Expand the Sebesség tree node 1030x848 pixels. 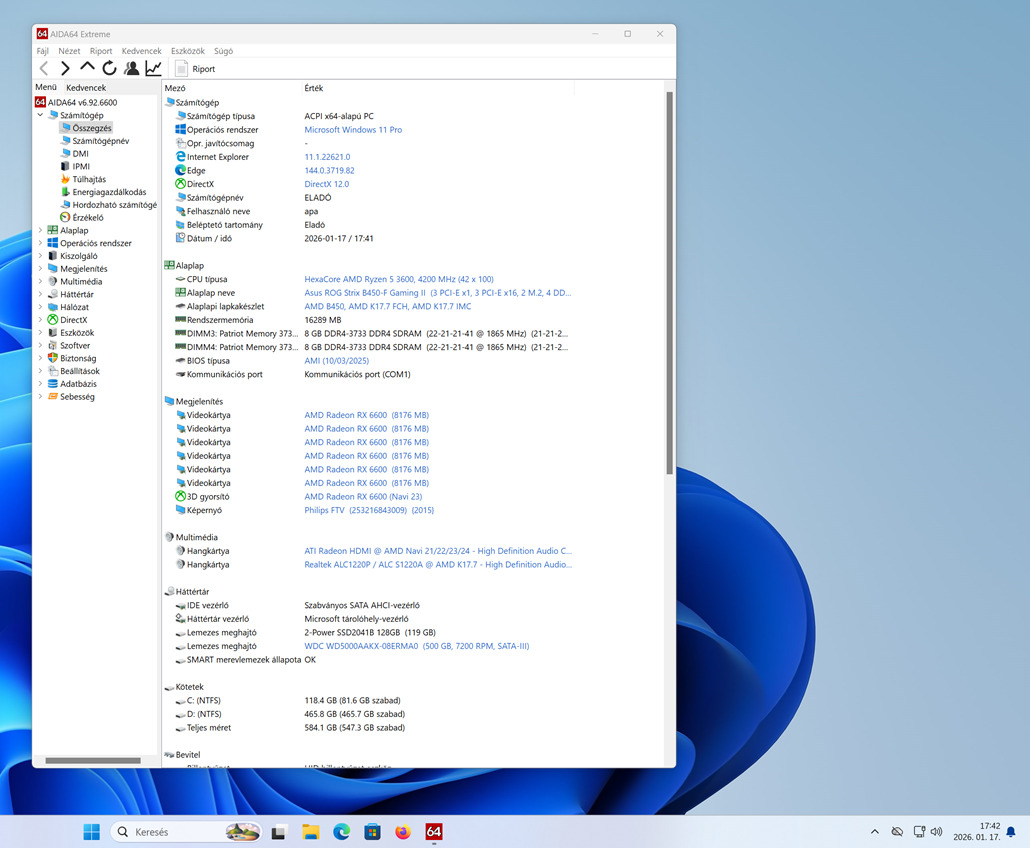click(40, 397)
